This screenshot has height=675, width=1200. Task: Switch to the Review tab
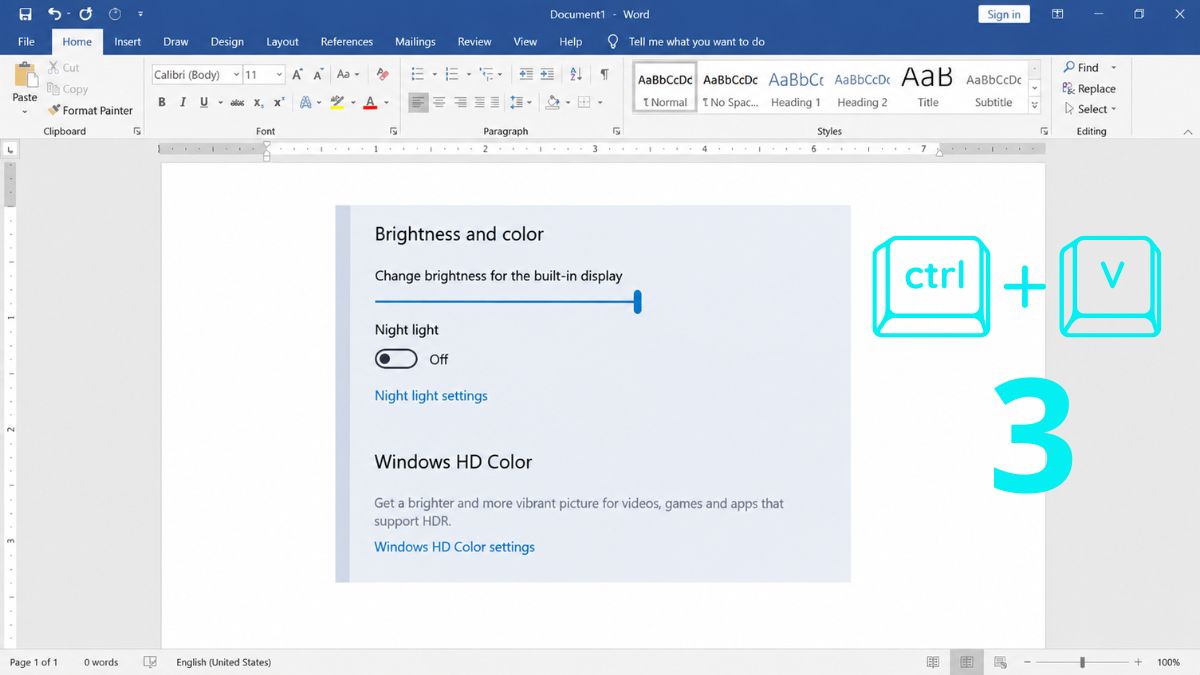[x=474, y=42]
